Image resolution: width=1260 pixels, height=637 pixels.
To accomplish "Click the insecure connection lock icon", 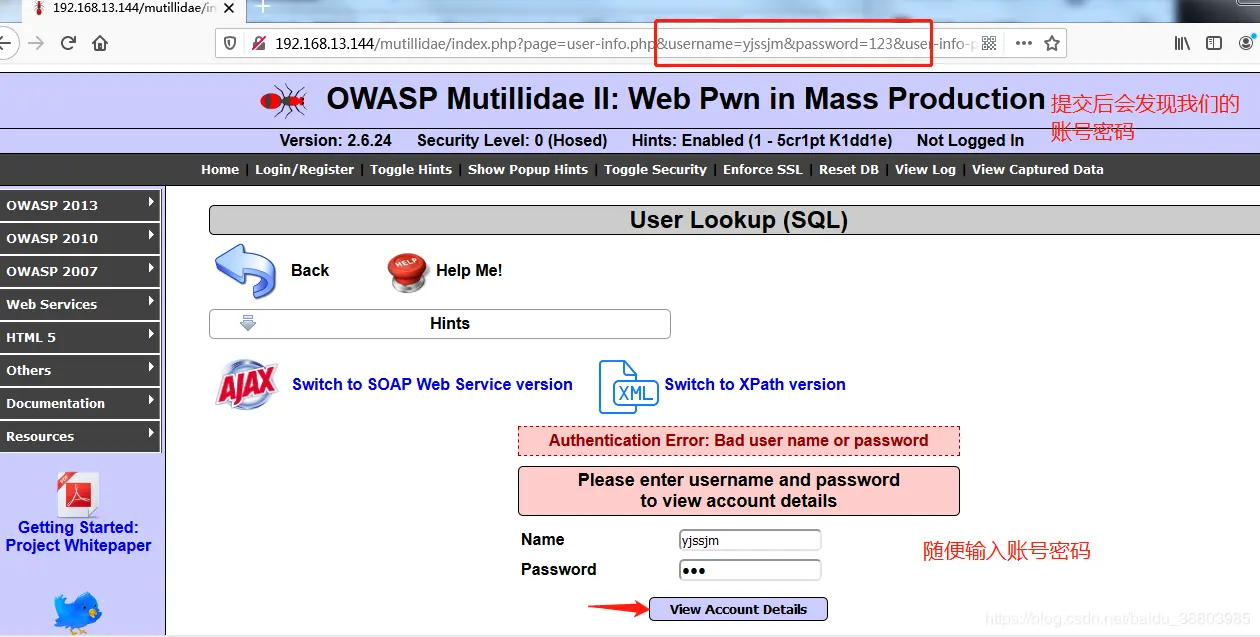I will click(258, 43).
